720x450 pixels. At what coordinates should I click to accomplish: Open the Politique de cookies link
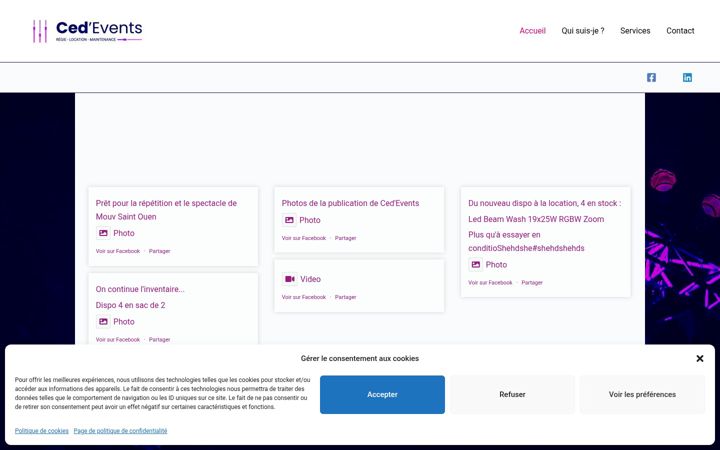click(41, 431)
